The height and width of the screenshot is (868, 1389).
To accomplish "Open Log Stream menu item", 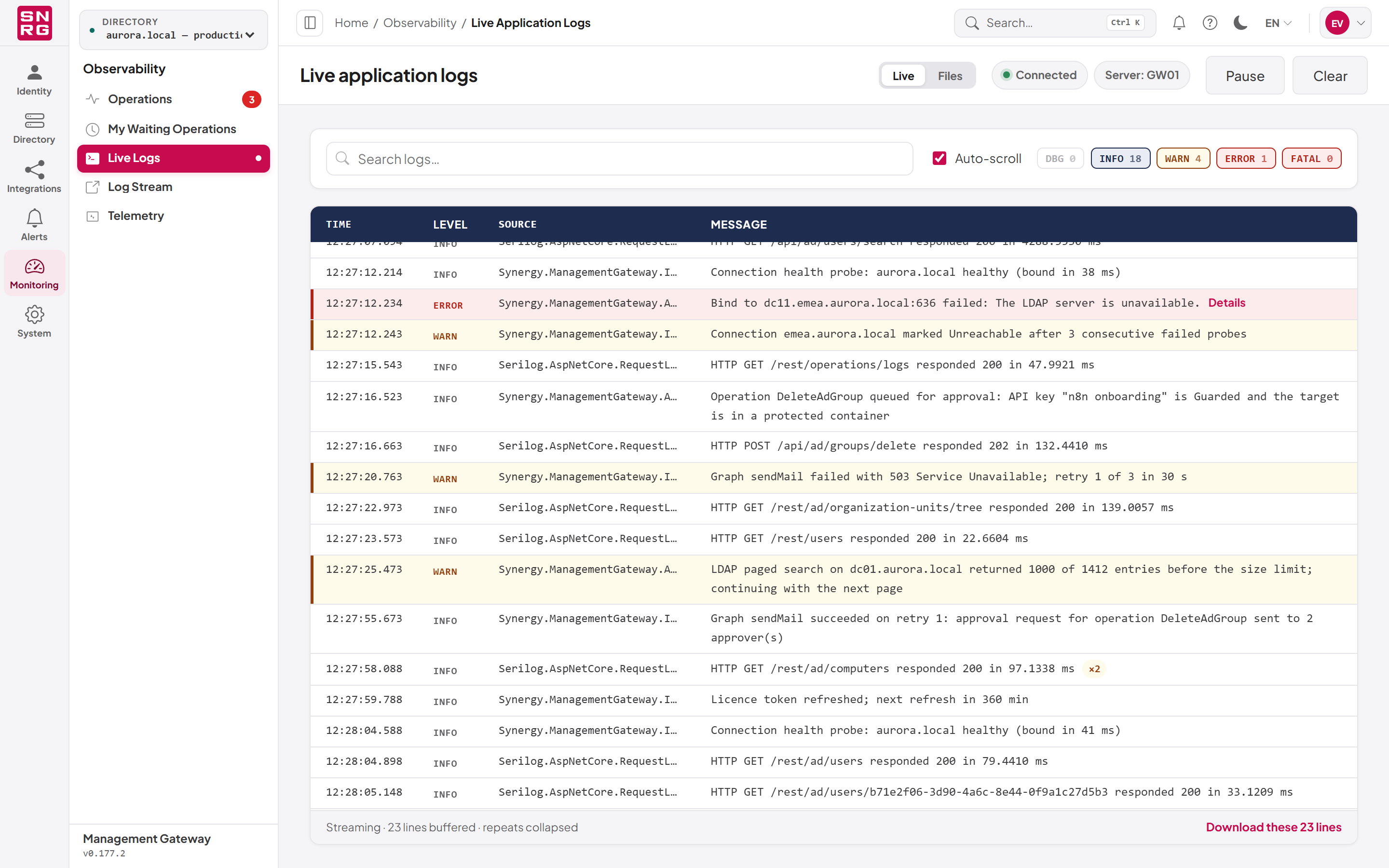I will point(173,187).
